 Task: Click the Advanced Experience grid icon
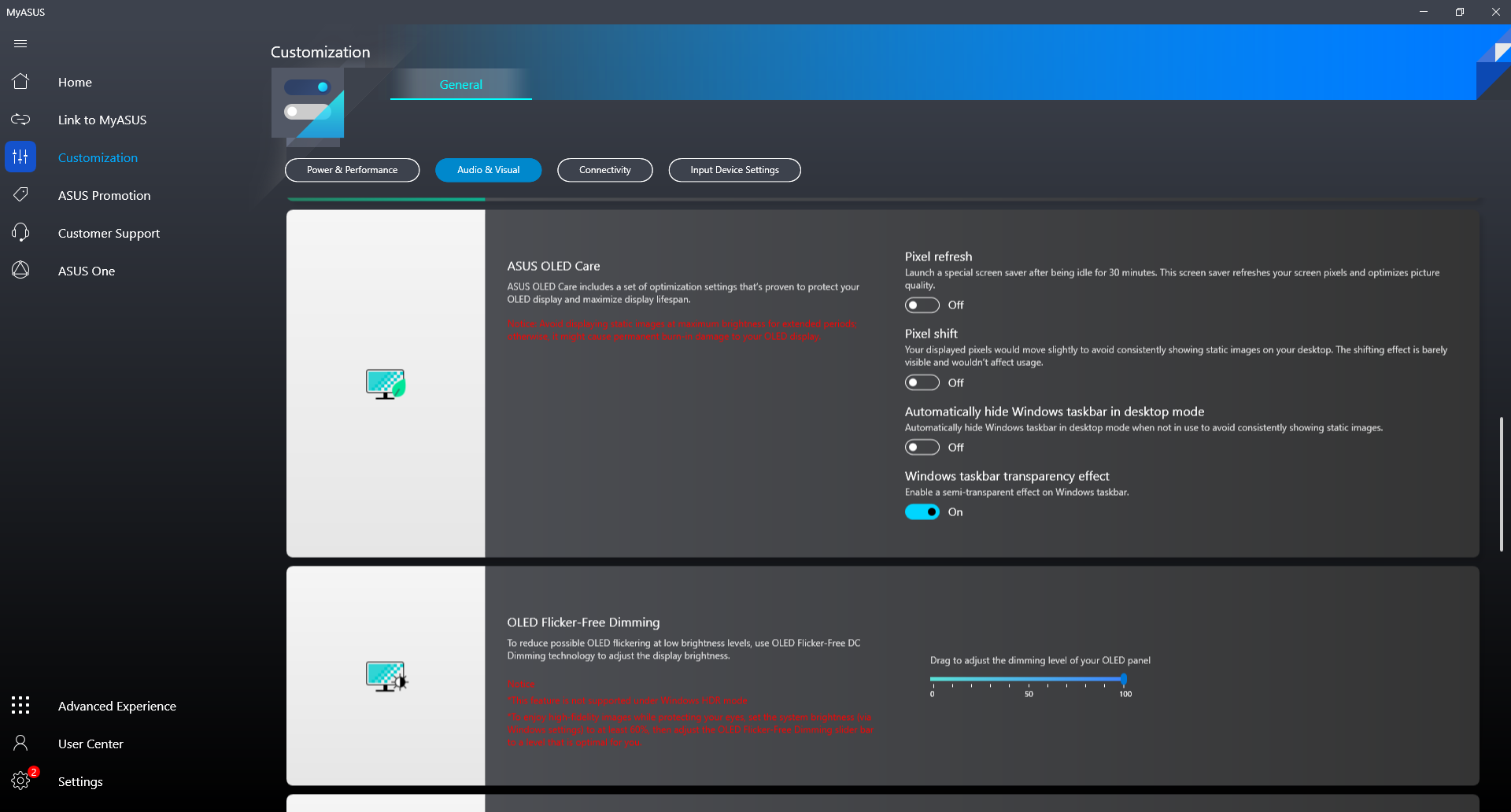pyautogui.click(x=20, y=705)
